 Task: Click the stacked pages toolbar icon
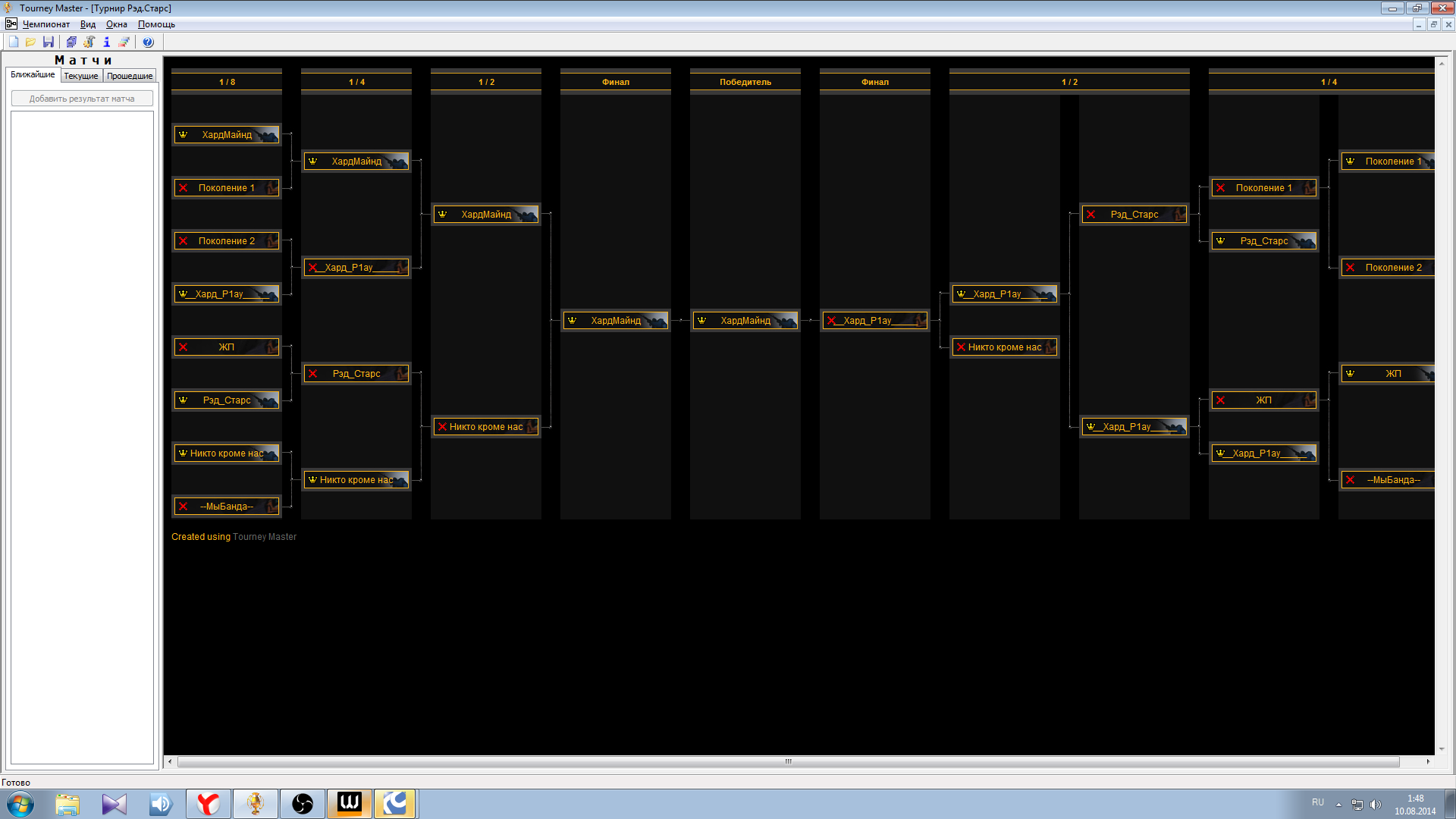coord(71,42)
